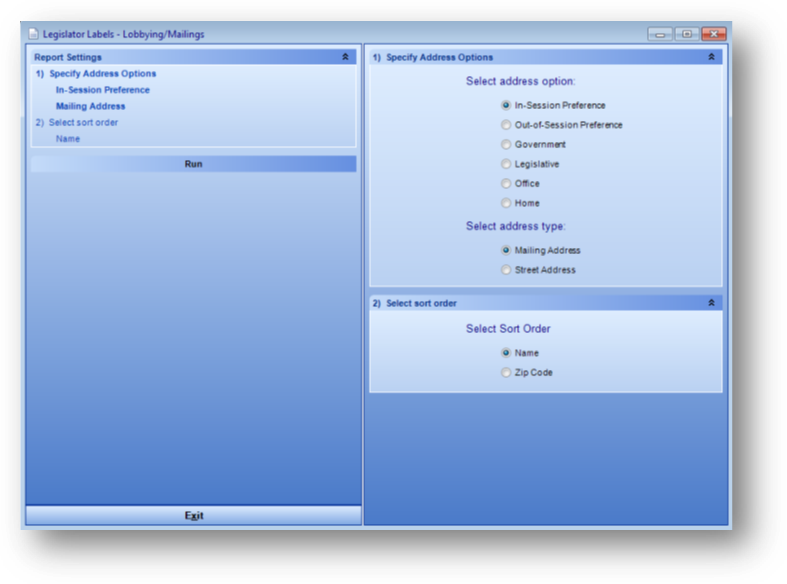The width and height of the screenshot is (787, 584).
Task: Collapse the Report Settings panel
Action: pos(345,57)
